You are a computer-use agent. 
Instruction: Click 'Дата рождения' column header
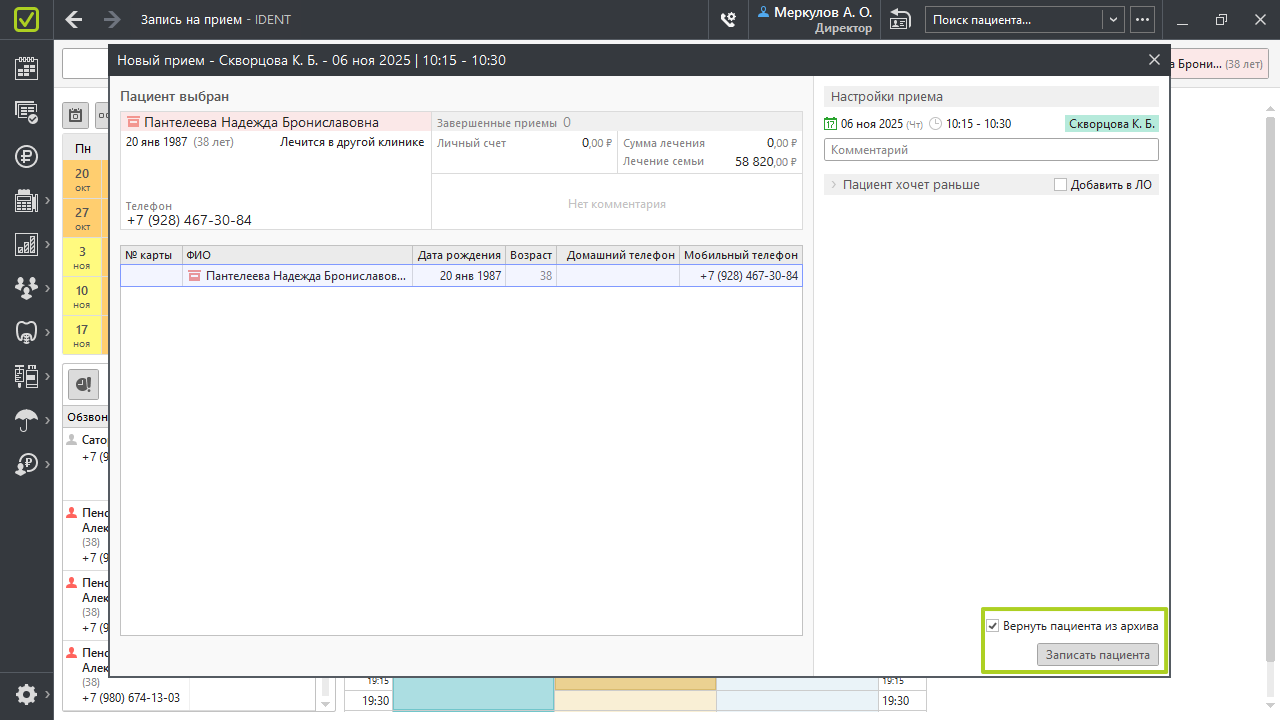click(459, 255)
